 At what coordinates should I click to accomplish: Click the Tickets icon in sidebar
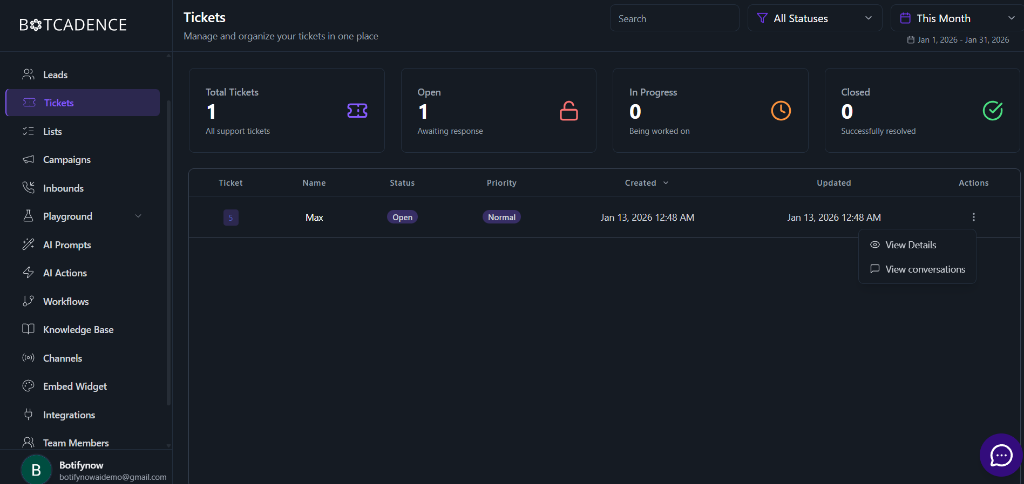[x=28, y=103]
